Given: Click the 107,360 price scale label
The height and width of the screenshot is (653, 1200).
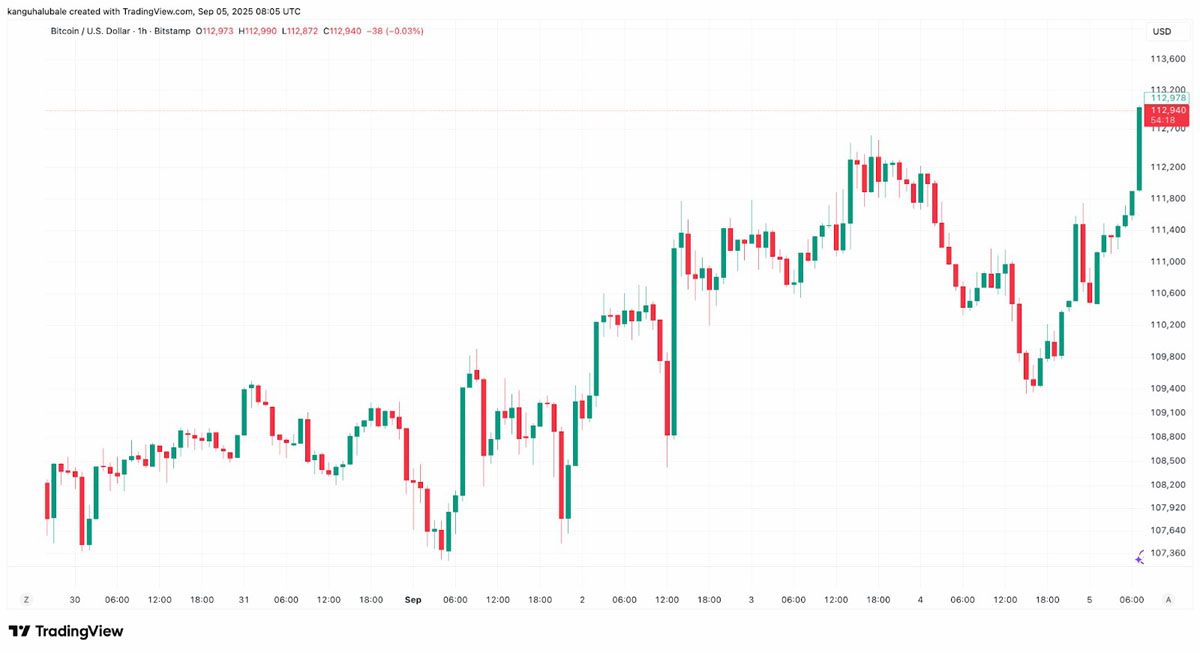Looking at the screenshot, I should (x=1167, y=553).
